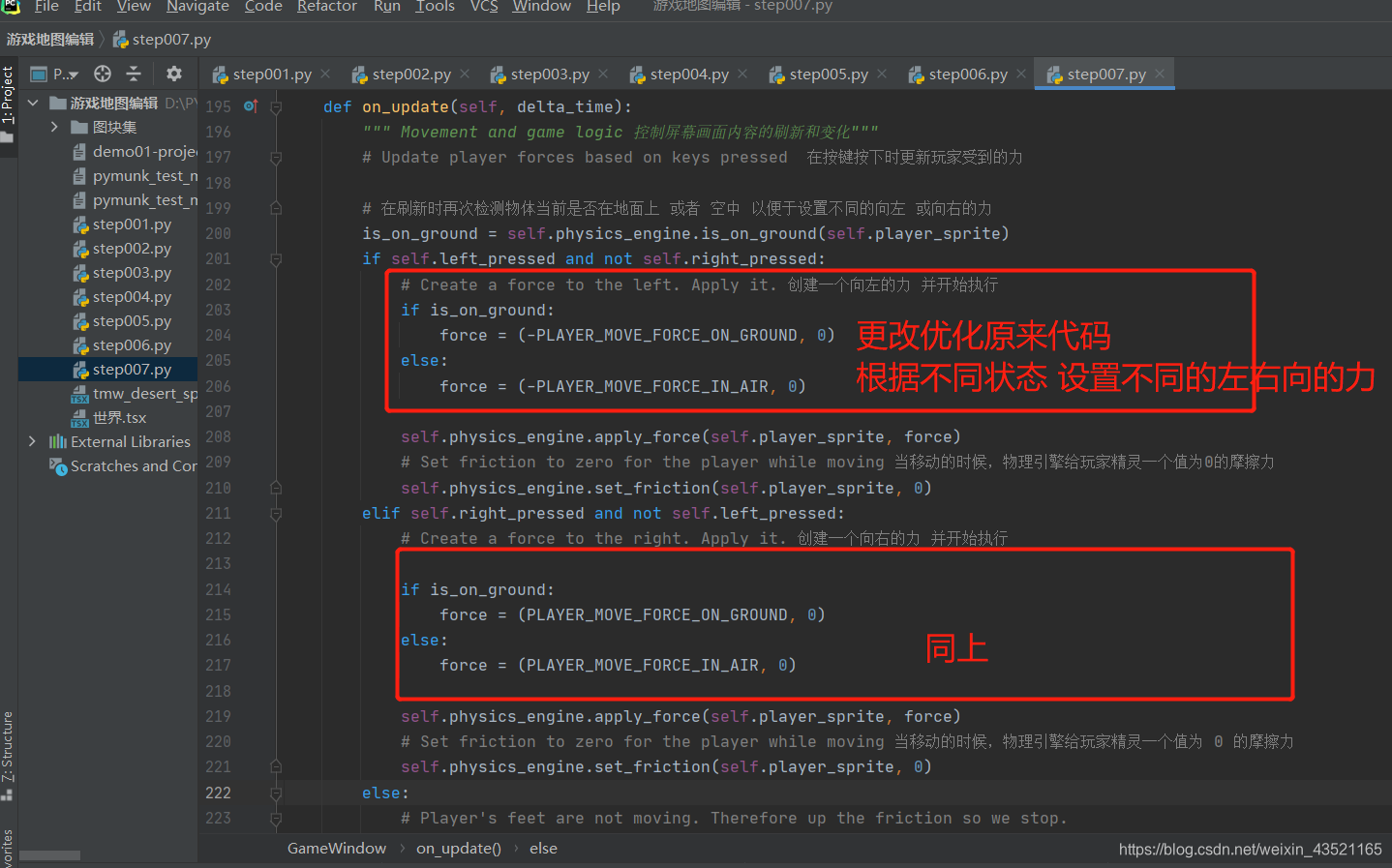Open the Edit menu
The height and width of the screenshot is (868, 1392).
tap(88, 6)
